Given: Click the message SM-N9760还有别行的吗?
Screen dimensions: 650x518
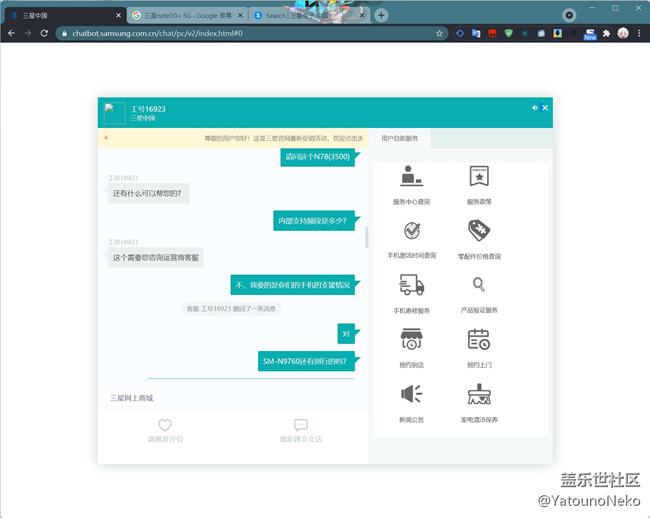Looking at the screenshot, I should tap(306, 361).
